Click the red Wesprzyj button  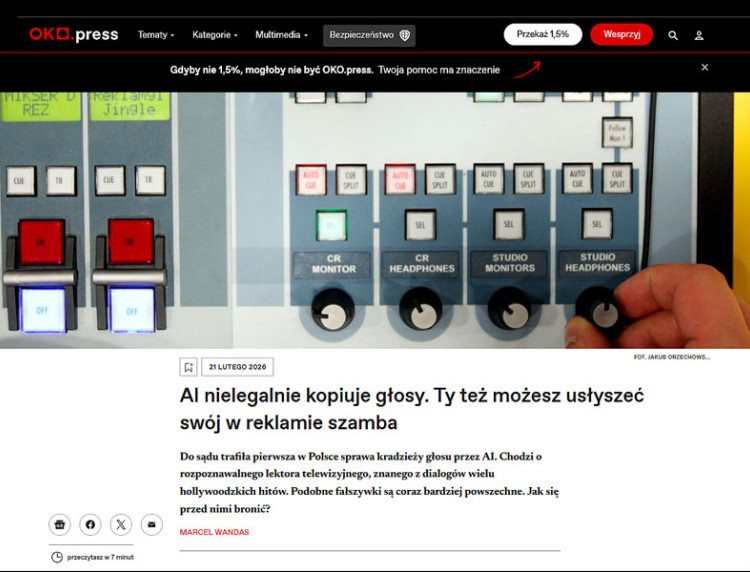coord(621,34)
